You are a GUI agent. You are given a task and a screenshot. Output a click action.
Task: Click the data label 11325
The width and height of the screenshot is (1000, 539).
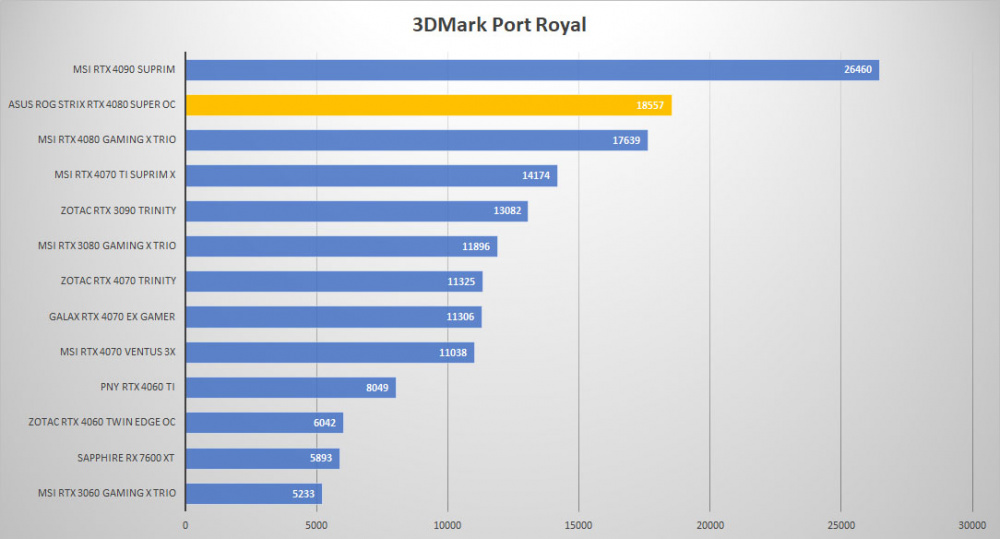coord(461,281)
